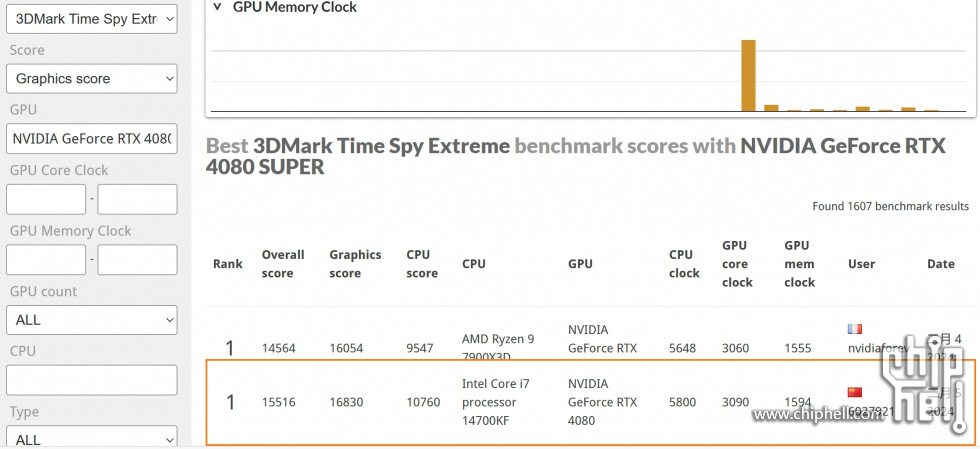Click the CPU clock column header

click(x=684, y=264)
